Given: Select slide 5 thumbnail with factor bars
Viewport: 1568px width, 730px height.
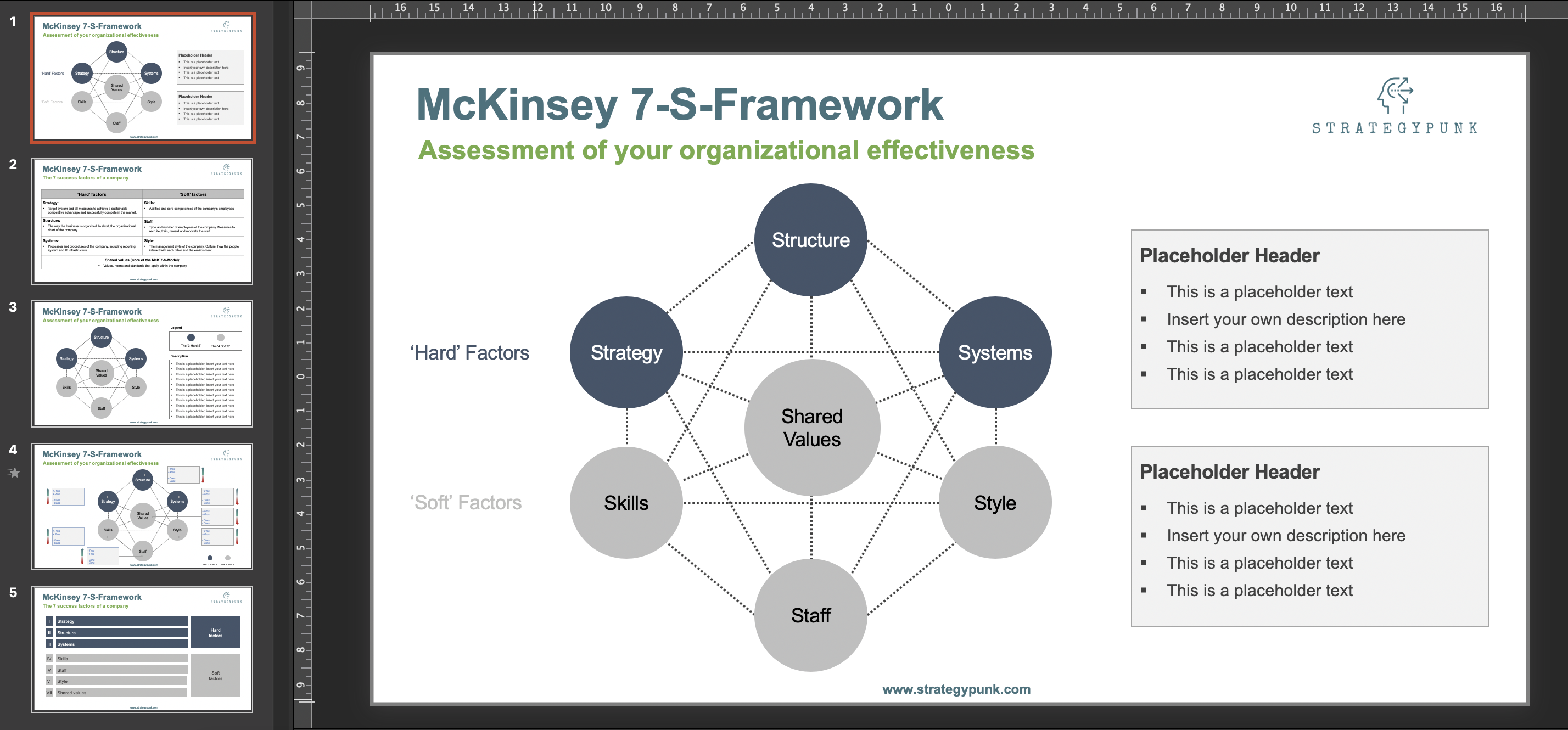Looking at the screenshot, I should 142,649.
